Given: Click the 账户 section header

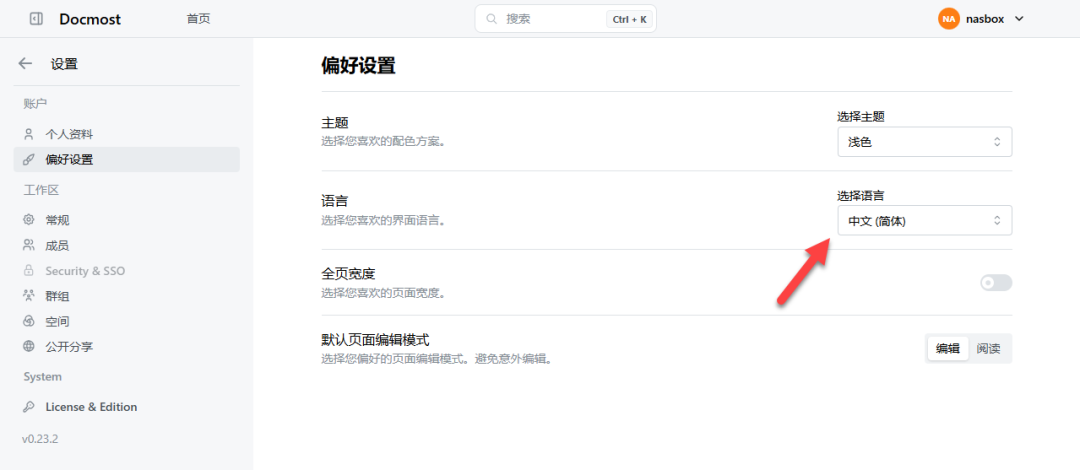Looking at the screenshot, I should pos(34,103).
